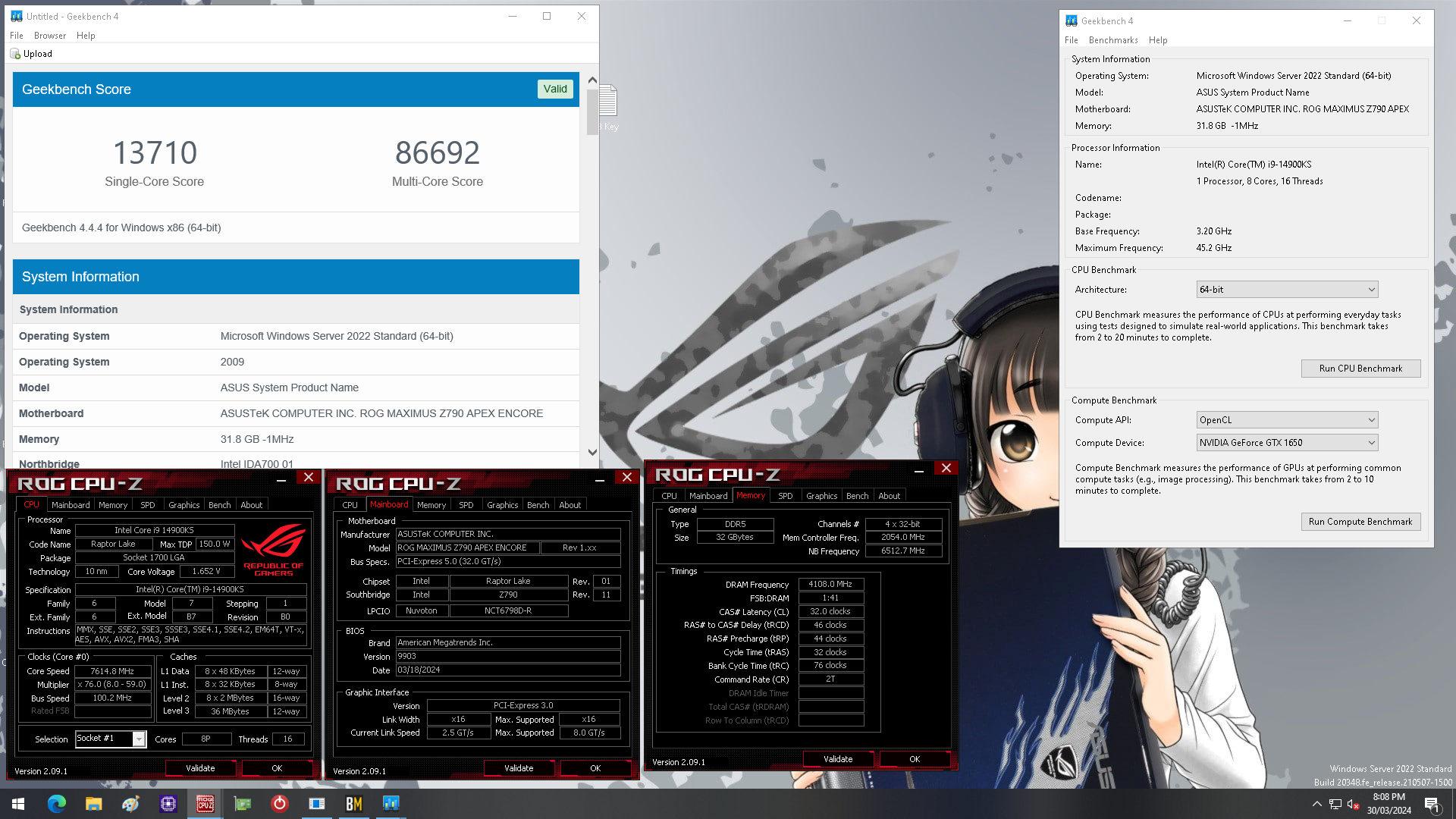Open the Browser menu in Geekbench

50,36
